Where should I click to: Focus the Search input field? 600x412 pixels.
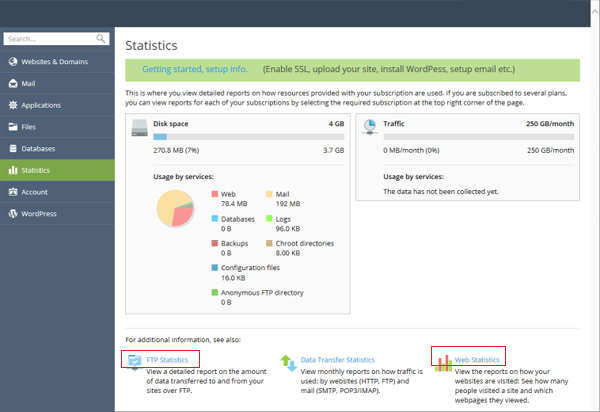[x=50, y=39]
